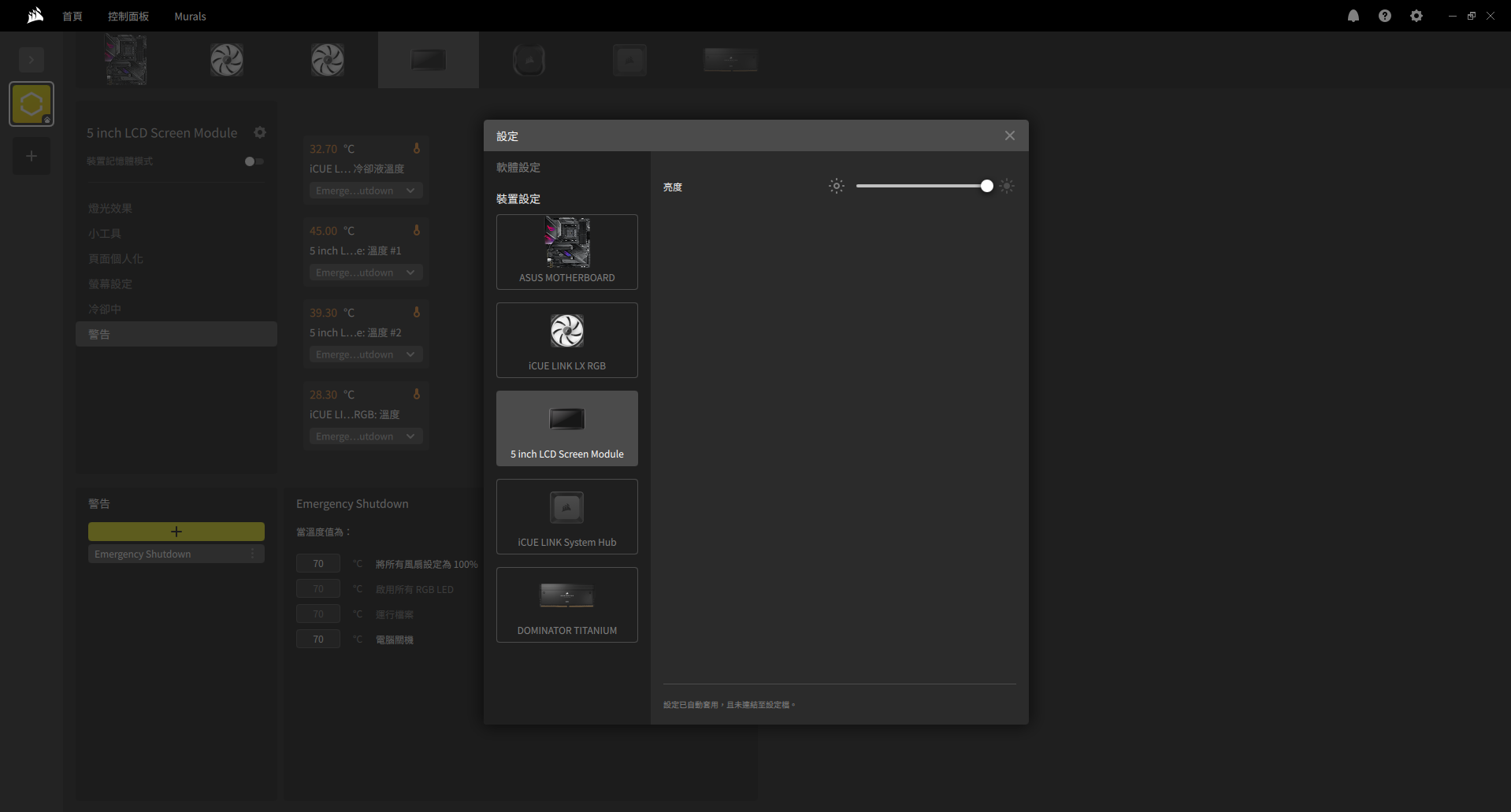Viewport: 1511px width, 812px height.
Task: Click the thermometer icon for 28.30 °C sensor
Action: [x=417, y=394]
